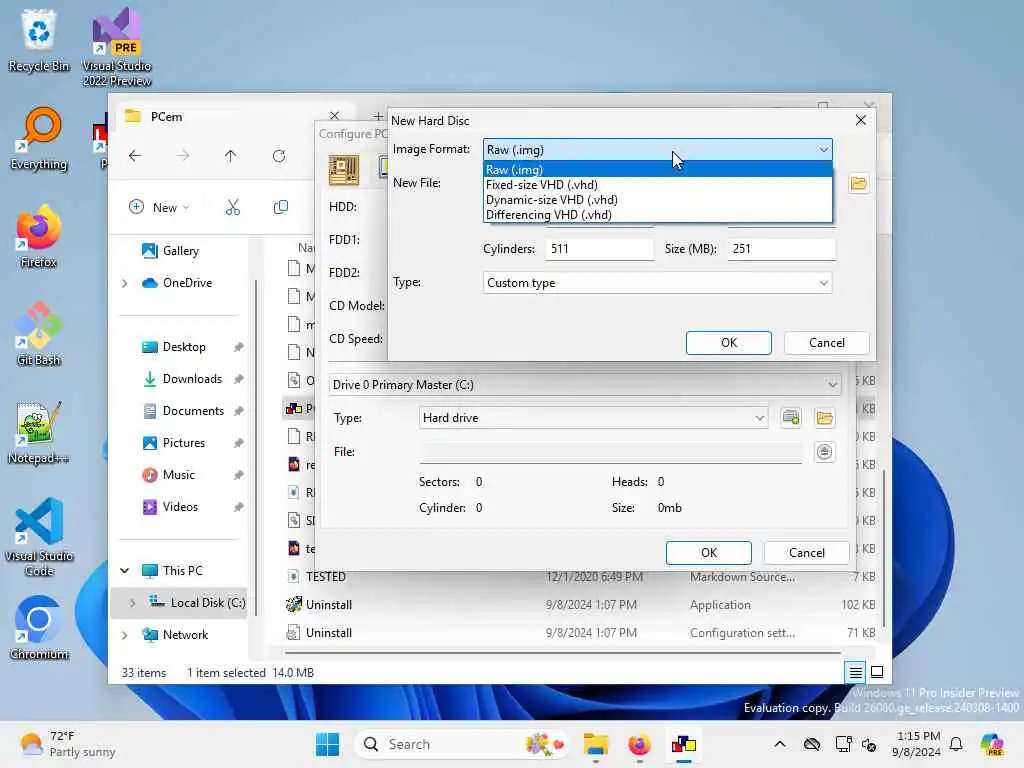
Task: Open the Hard drive type dropdown
Action: pos(593,418)
